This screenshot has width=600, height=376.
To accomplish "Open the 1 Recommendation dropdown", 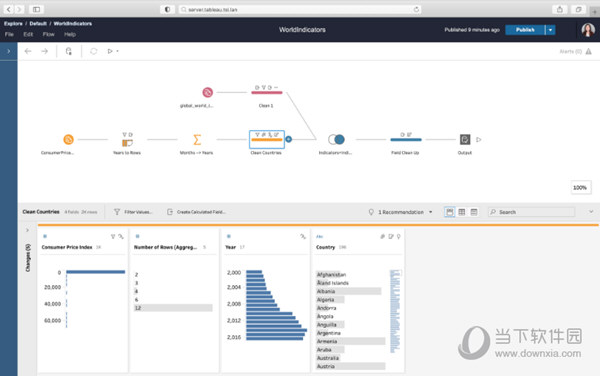I will click(x=400, y=212).
